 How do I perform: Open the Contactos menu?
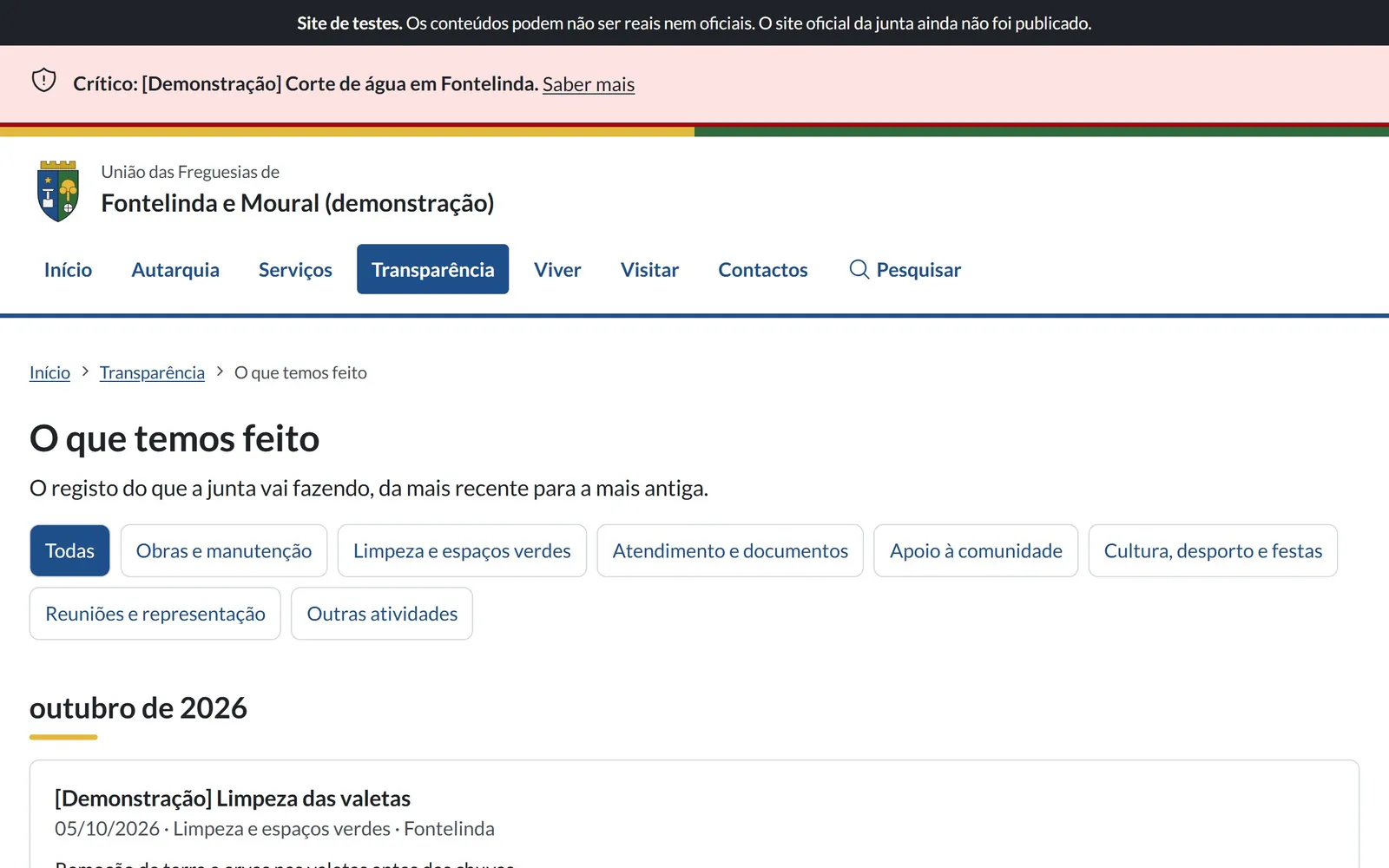(763, 270)
